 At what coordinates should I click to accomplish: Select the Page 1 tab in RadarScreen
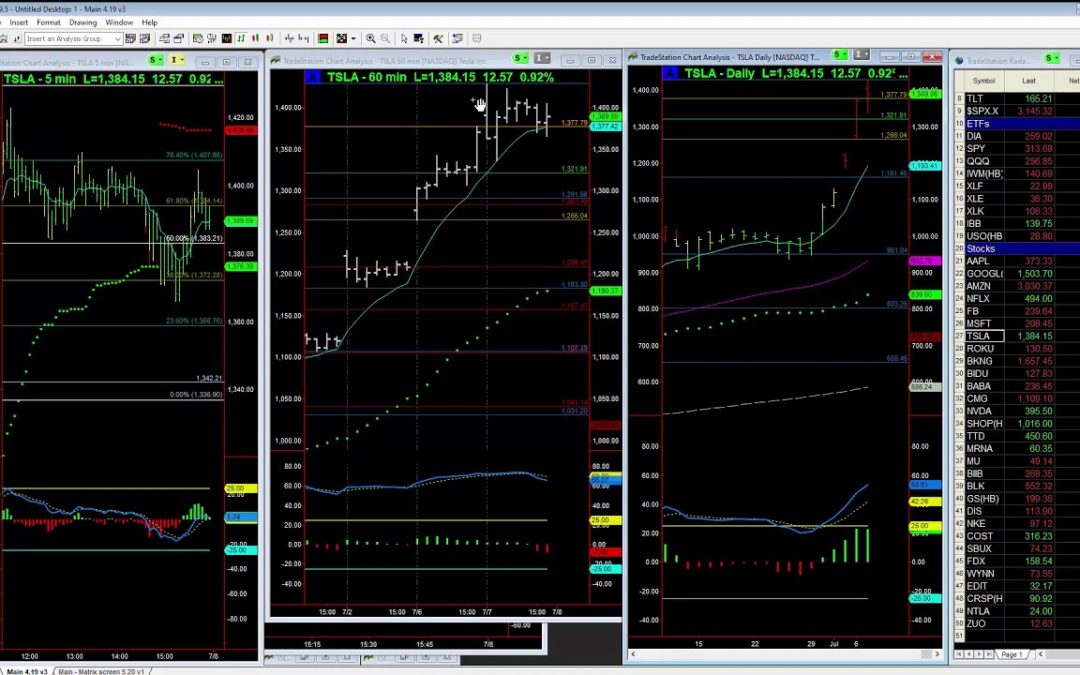click(1012, 654)
